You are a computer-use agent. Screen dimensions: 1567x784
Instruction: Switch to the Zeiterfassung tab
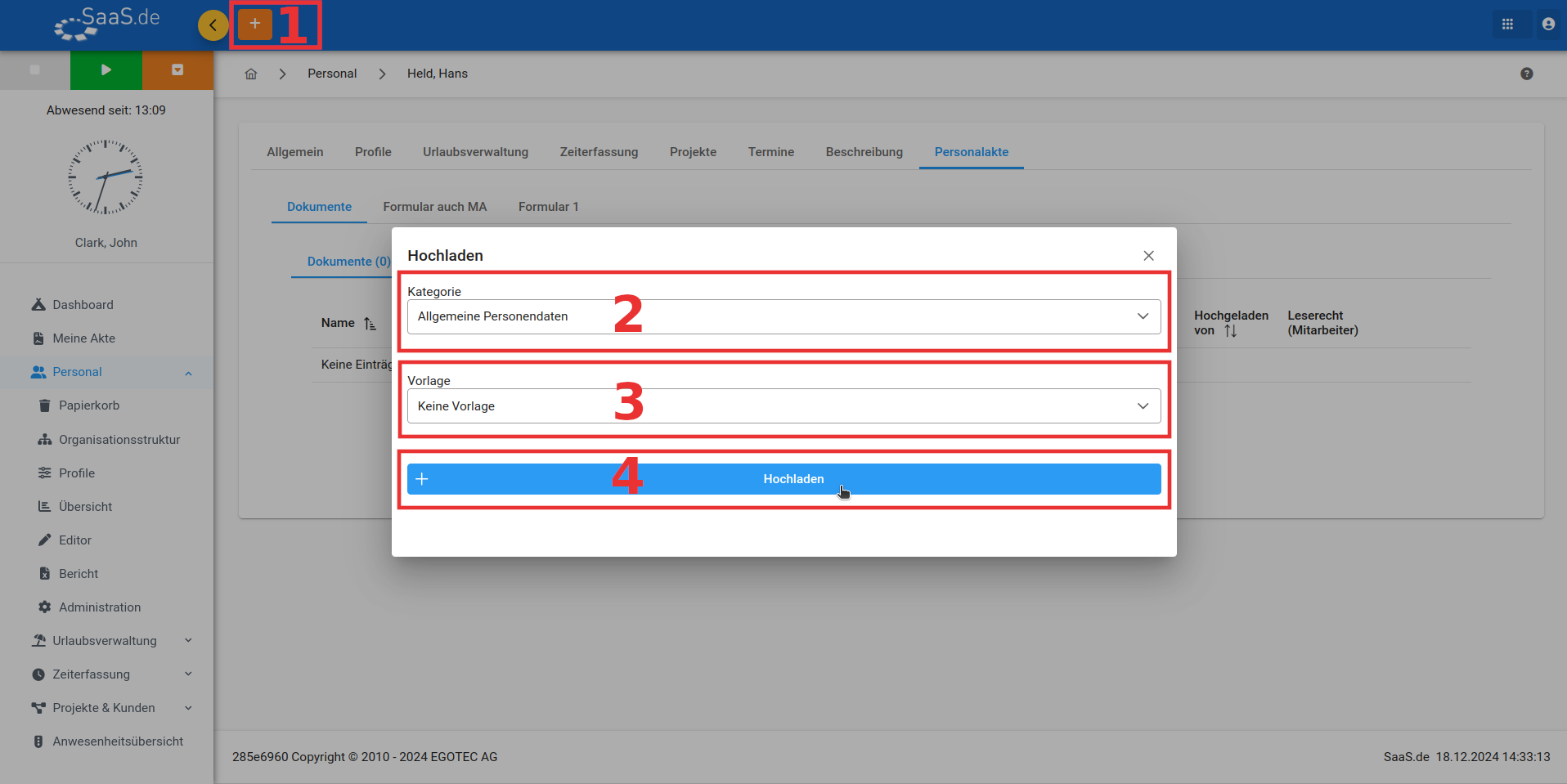tap(599, 152)
